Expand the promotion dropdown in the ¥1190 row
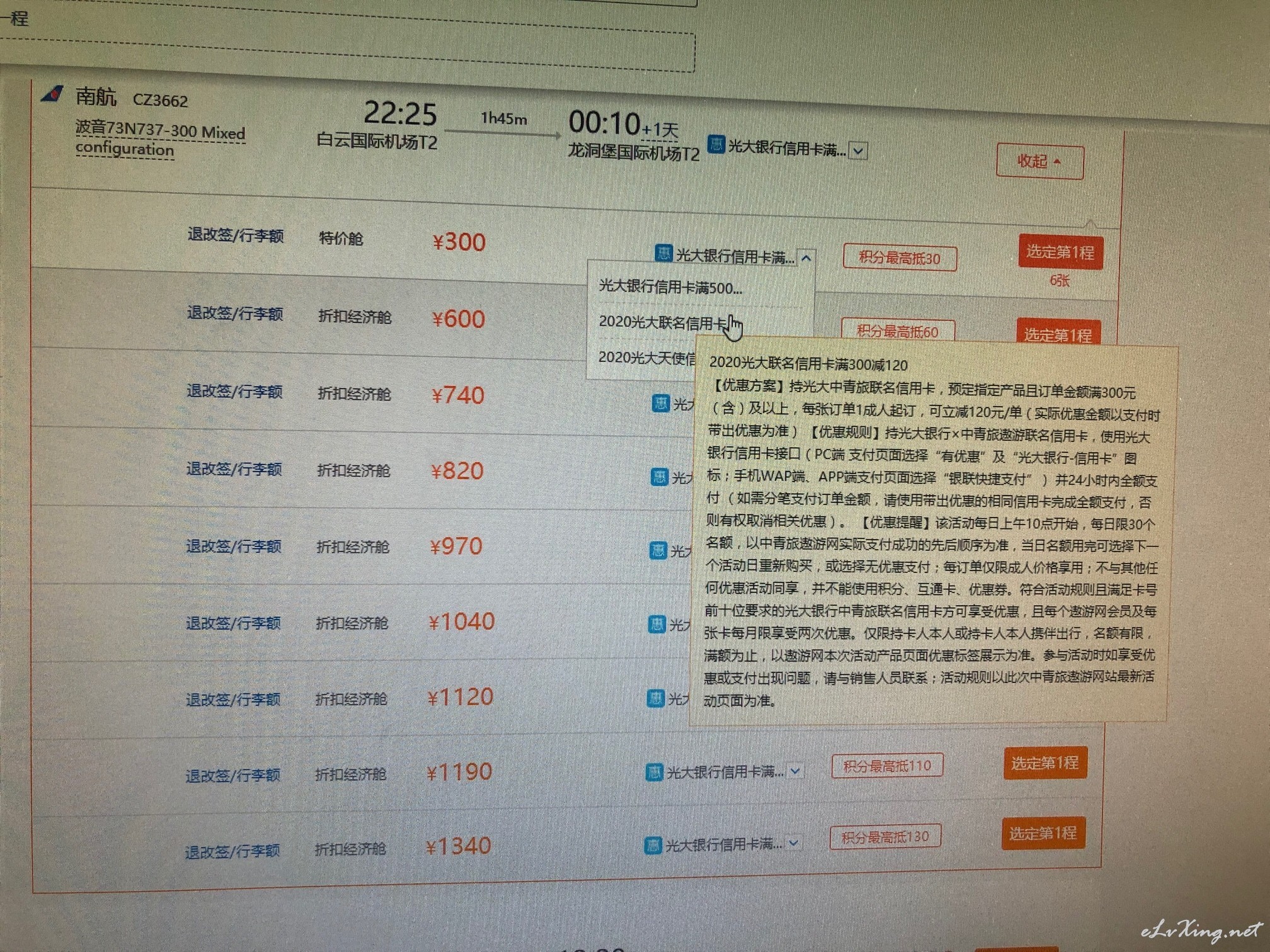This screenshot has width=1270, height=952. coord(795,771)
